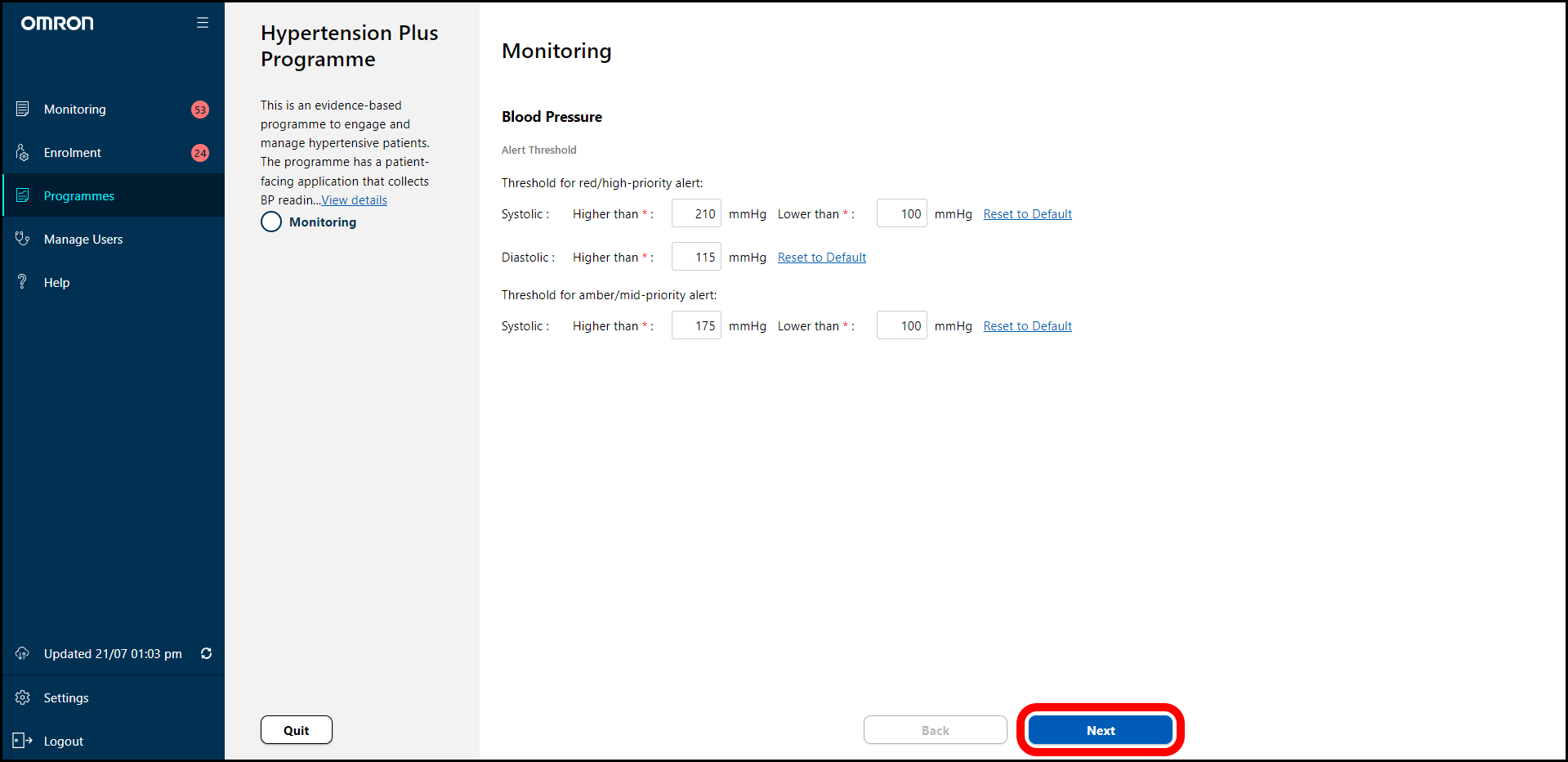The height and width of the screenshot is (762, 1568).
Task: Click the Diastolic higher-than value field
Action: point(696,258)
